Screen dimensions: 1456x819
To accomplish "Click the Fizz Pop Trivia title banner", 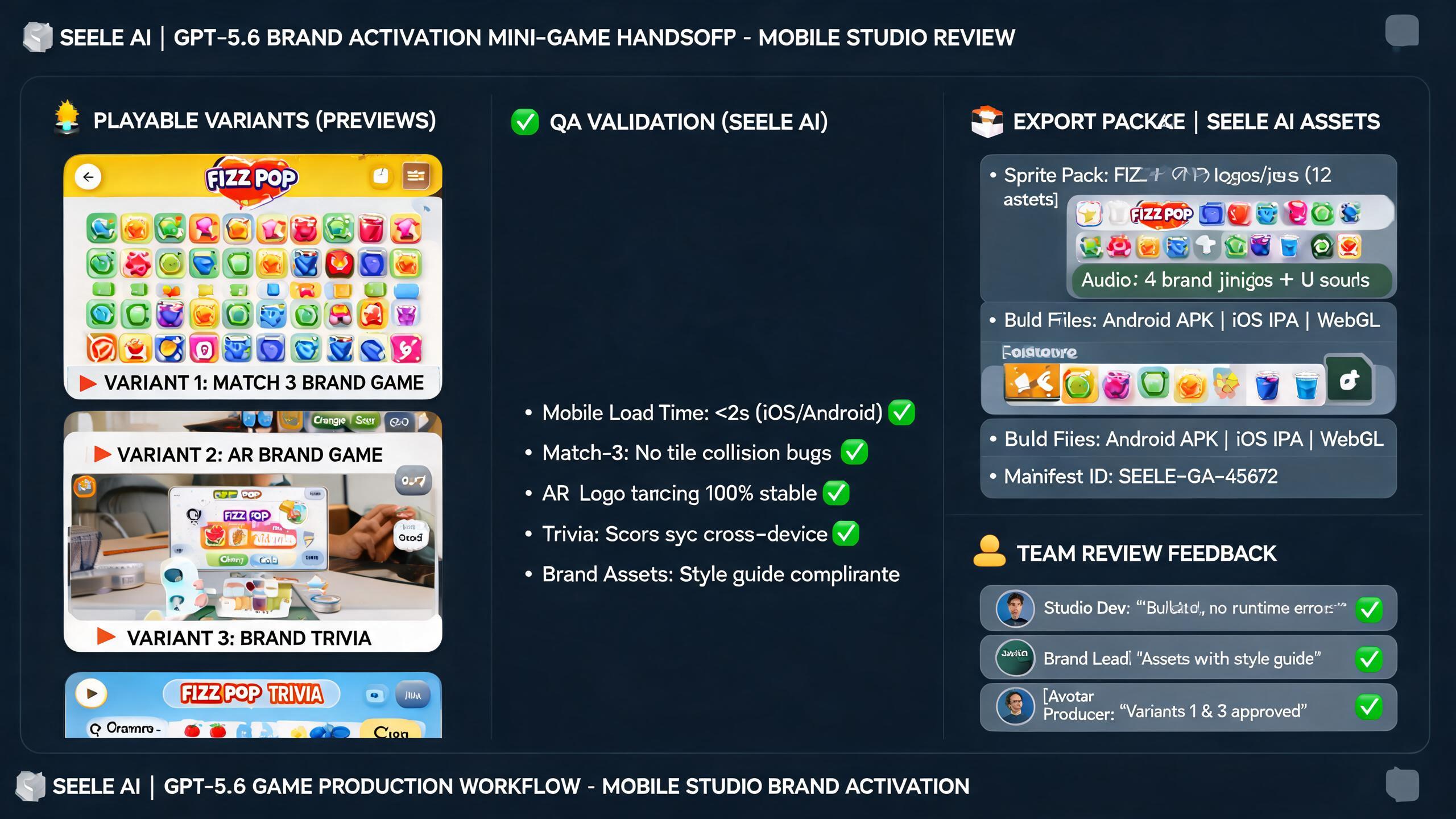I will coord(251,694).
